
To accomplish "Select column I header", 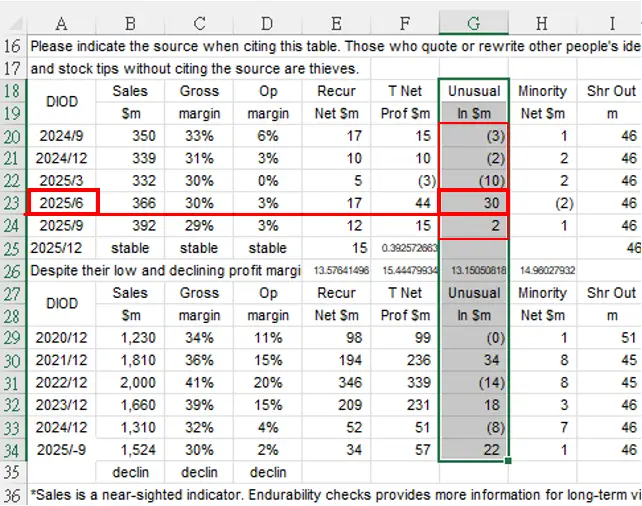I will [611, 23].
